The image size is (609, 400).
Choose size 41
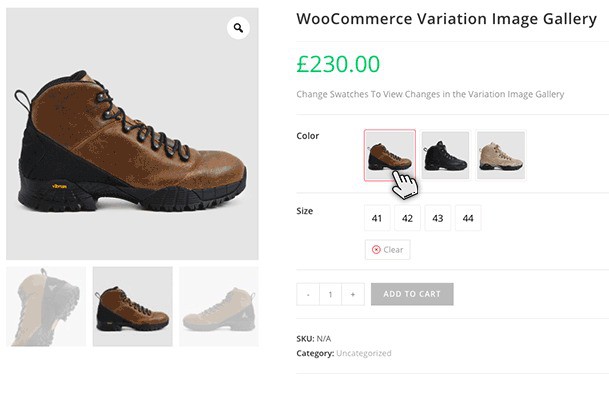[x=377, y=218]
